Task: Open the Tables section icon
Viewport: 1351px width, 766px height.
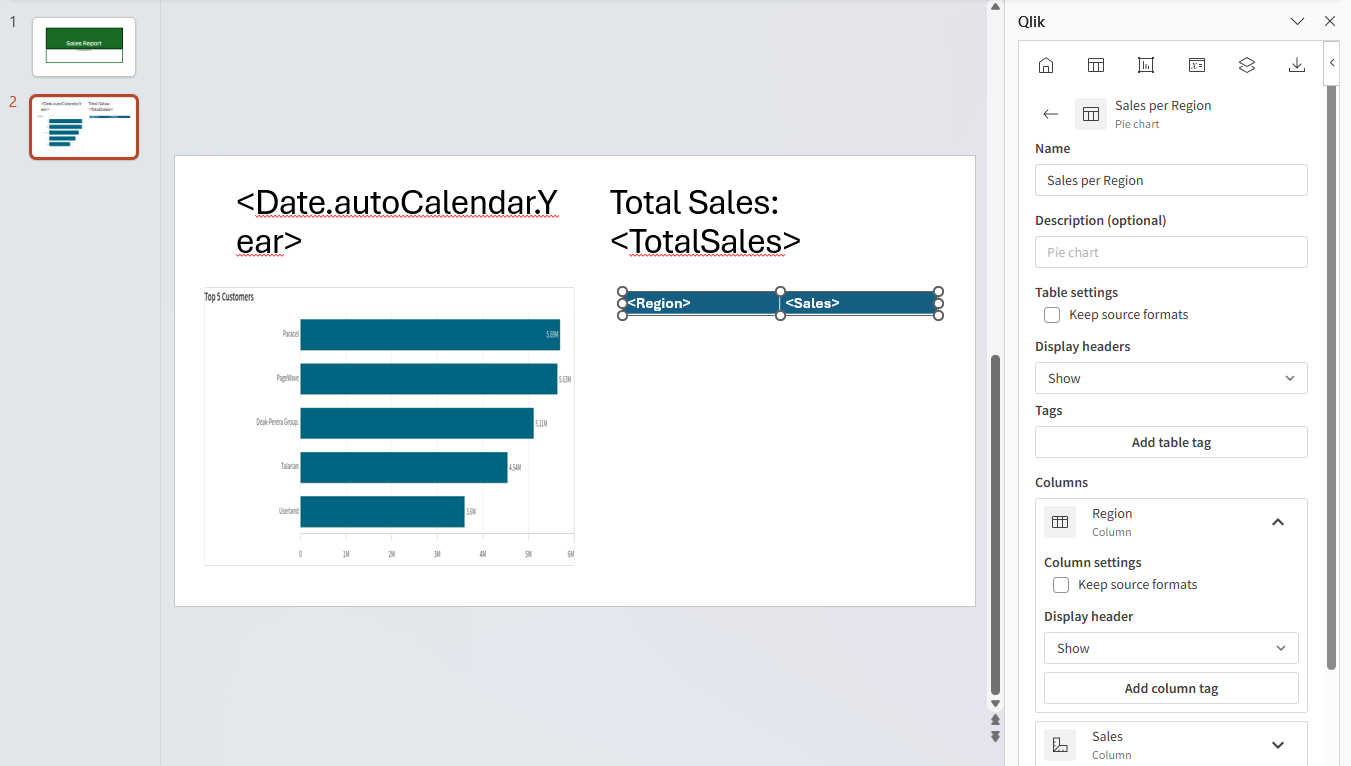Action: click(x=1096, y=65)
